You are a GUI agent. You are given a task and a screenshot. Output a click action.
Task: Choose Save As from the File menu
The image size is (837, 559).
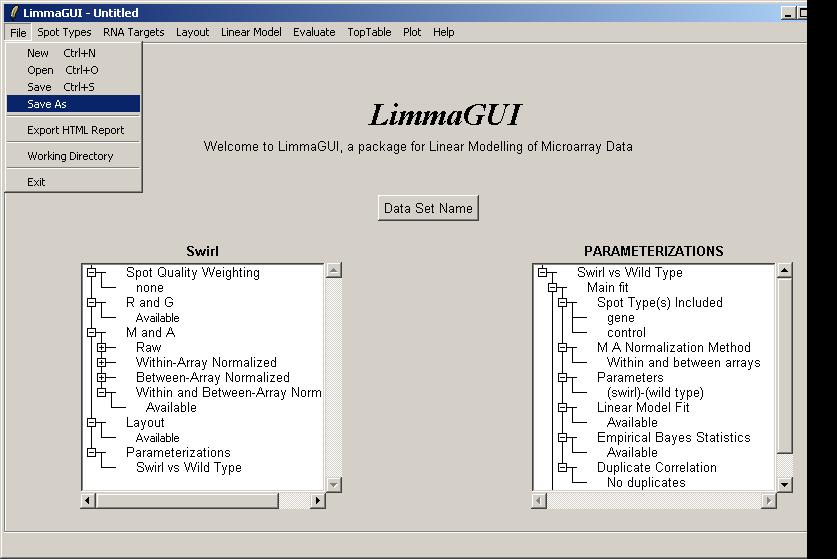(x=47, y=104)
